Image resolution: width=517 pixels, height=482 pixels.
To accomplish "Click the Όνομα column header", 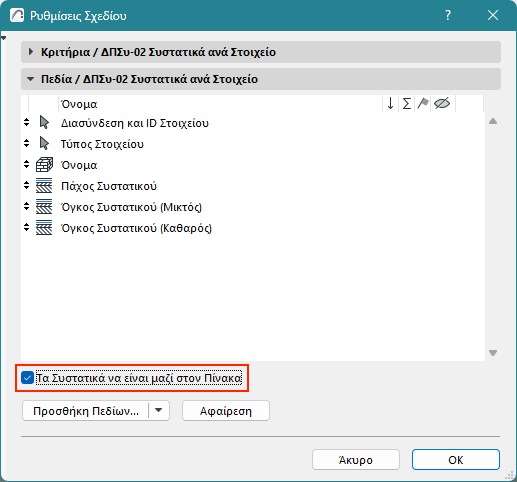I will [79, 104].
